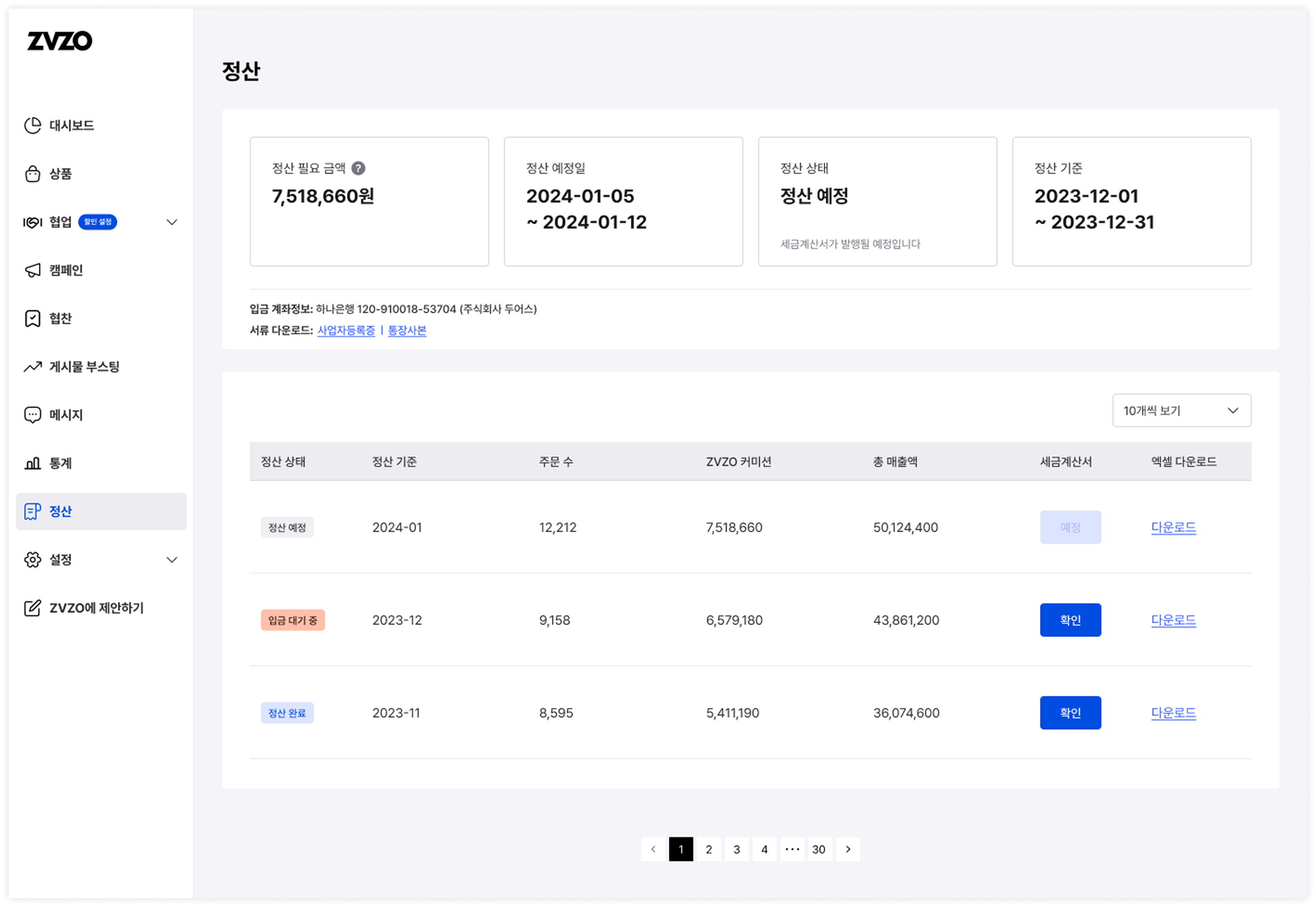Click the 캠페인 megaphone icon
Screen dimensions: 1316x907
click(x=32, y=270)
